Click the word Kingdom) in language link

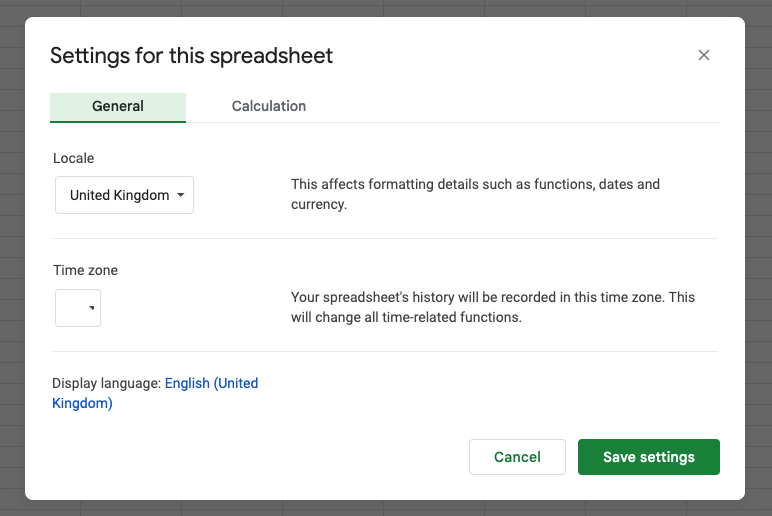tap(82, 404)
